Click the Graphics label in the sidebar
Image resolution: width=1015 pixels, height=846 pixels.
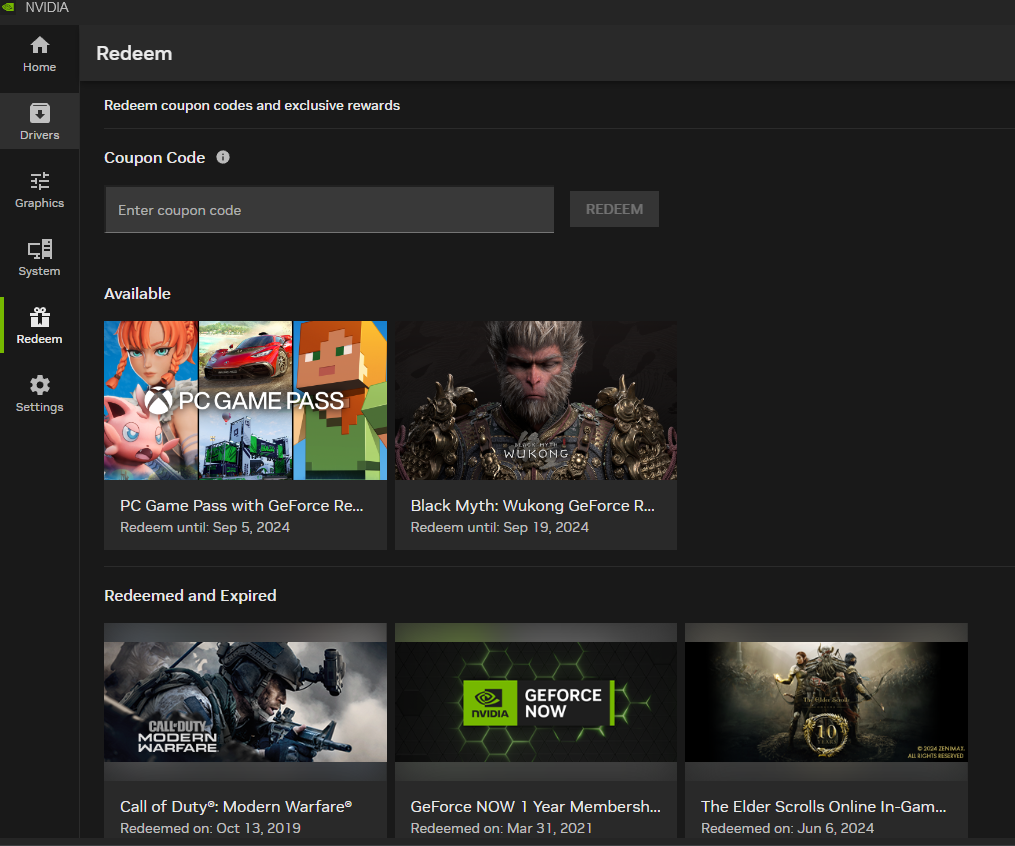[x=39, y=203]
